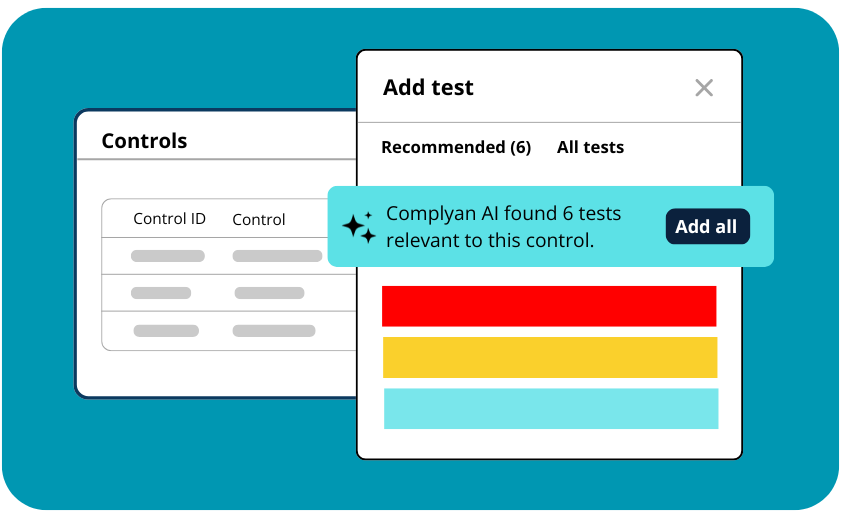Viewport: 841px width, 518px height.
Task: Select first row's Control ID placeholder
Action: pos(168,256)
